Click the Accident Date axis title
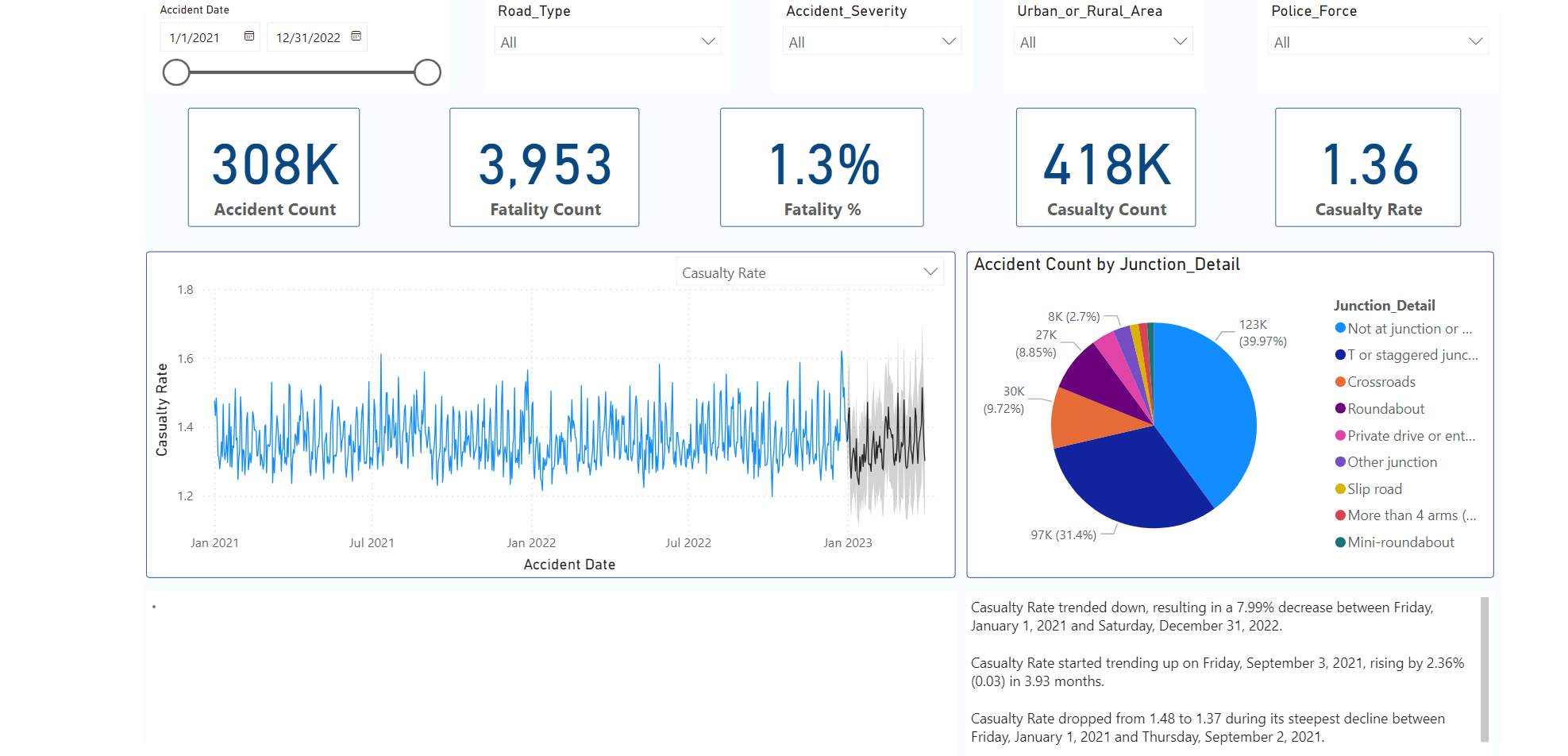The height and width of the screenshot is (756, 1568). coord(569,565)
